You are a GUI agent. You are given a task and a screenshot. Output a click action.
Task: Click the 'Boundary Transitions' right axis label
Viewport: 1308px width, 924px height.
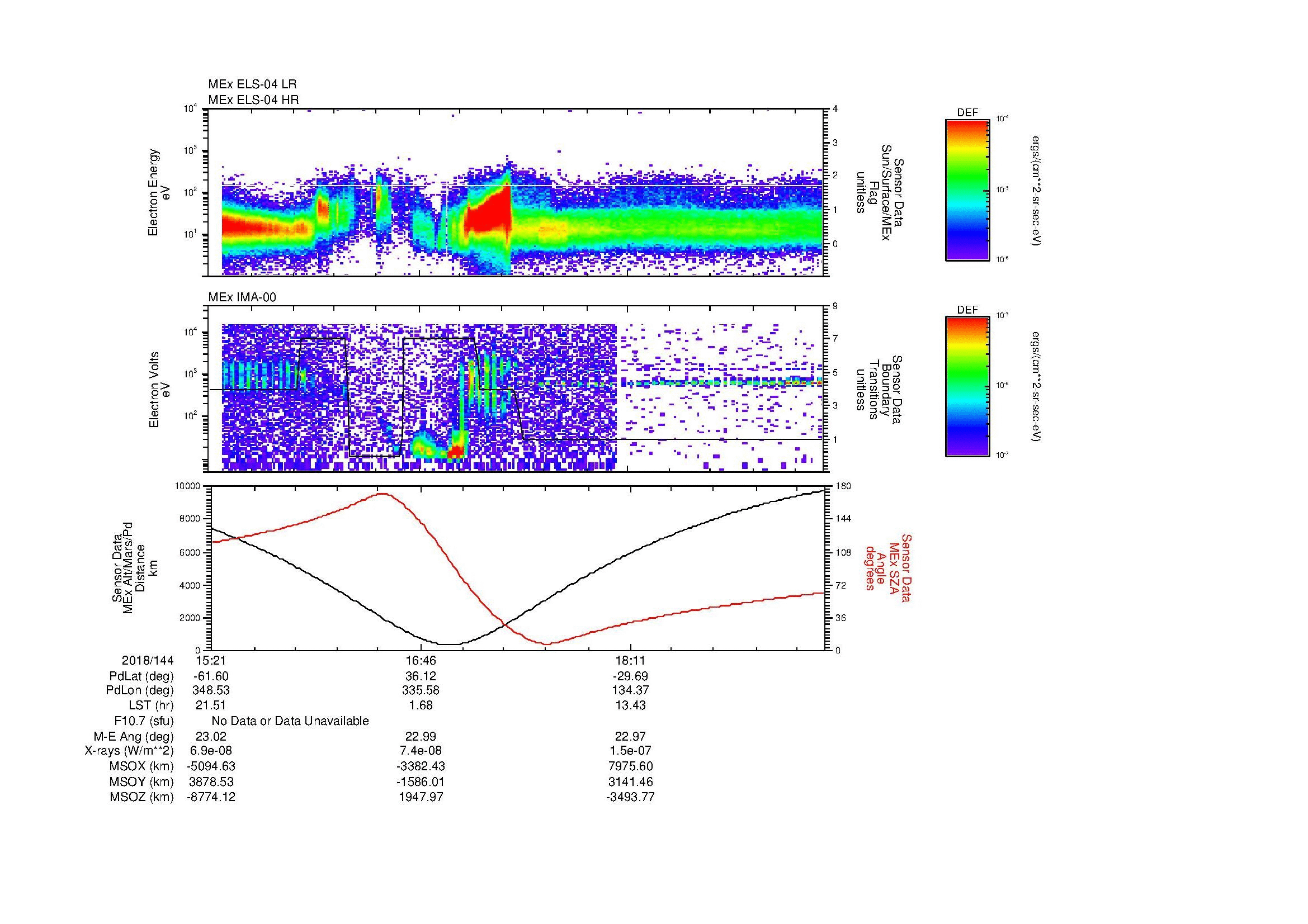coord(880,390)
